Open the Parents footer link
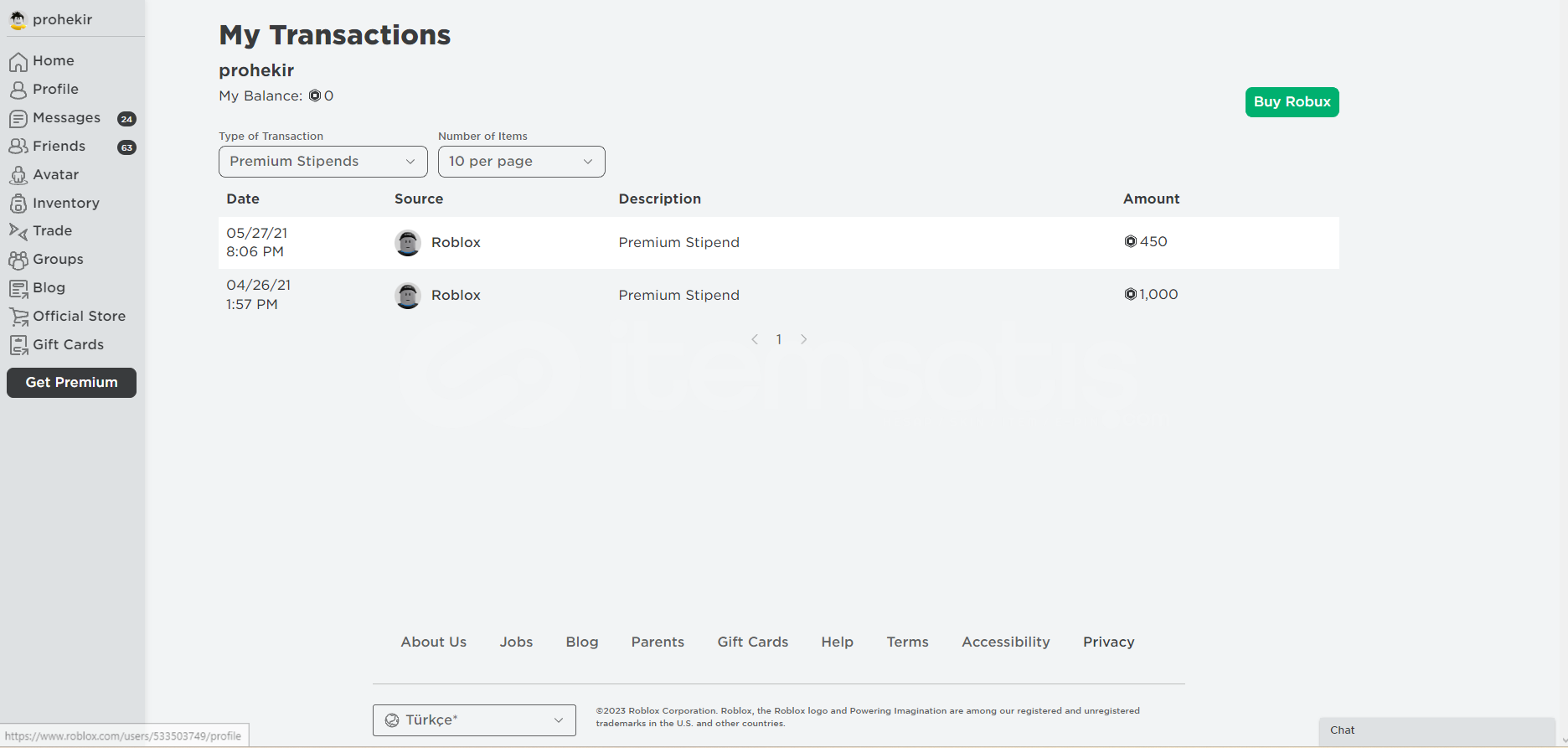The width and height of the screenshot is (1568, 748). 658,642
